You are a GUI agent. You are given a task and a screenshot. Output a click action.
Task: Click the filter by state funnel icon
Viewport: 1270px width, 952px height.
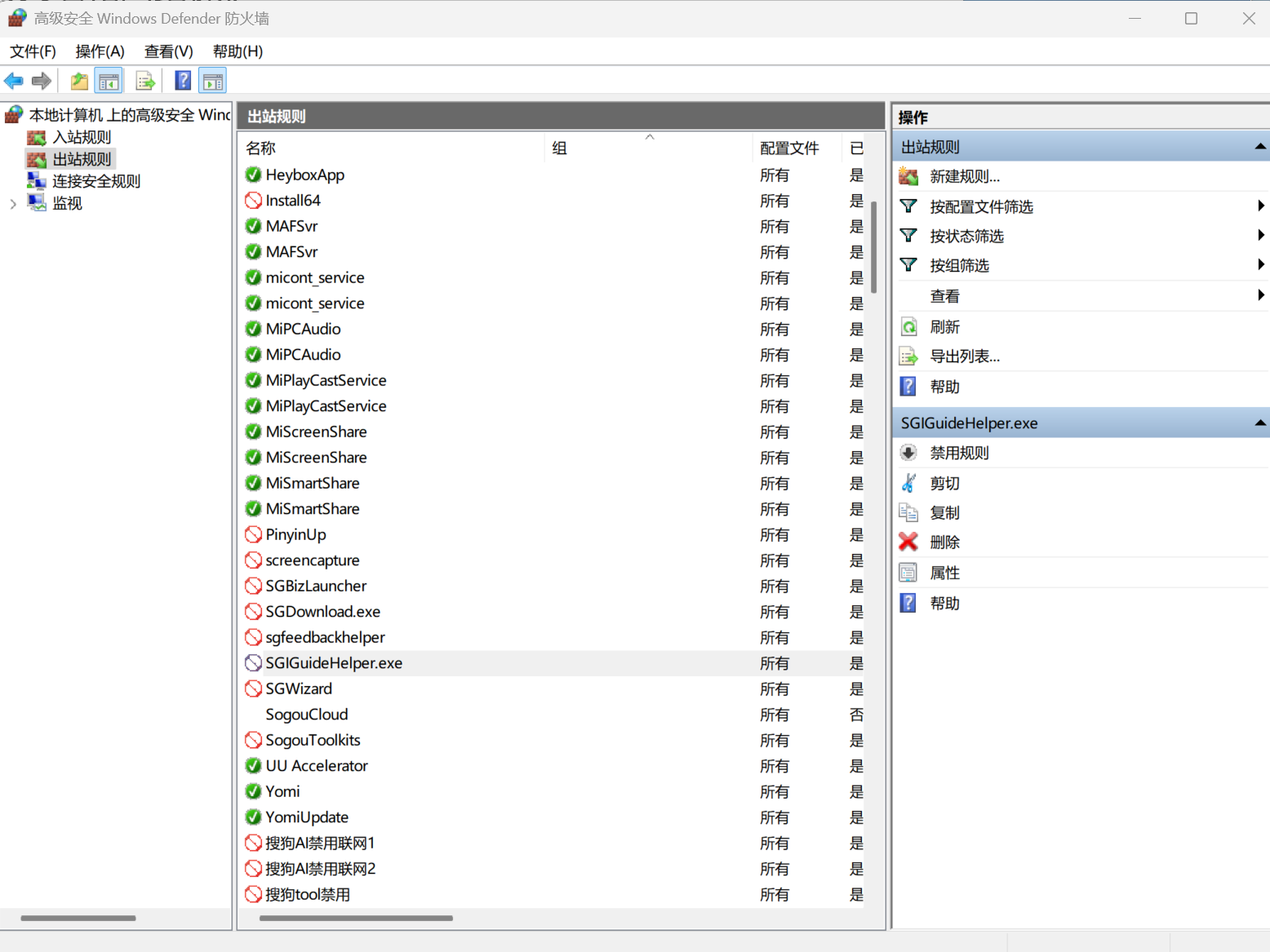point(908,236)
